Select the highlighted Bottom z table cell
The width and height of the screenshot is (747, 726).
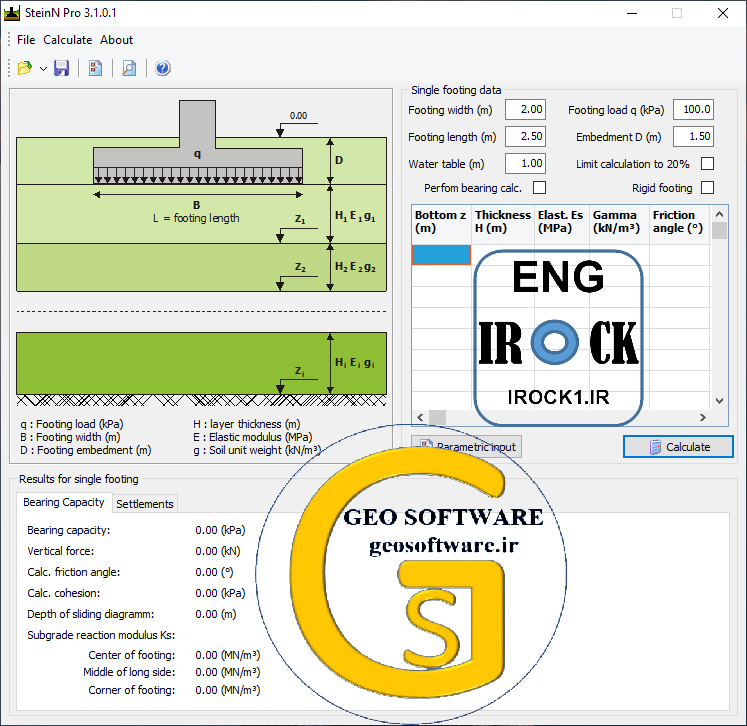click(x=441, y=255)
